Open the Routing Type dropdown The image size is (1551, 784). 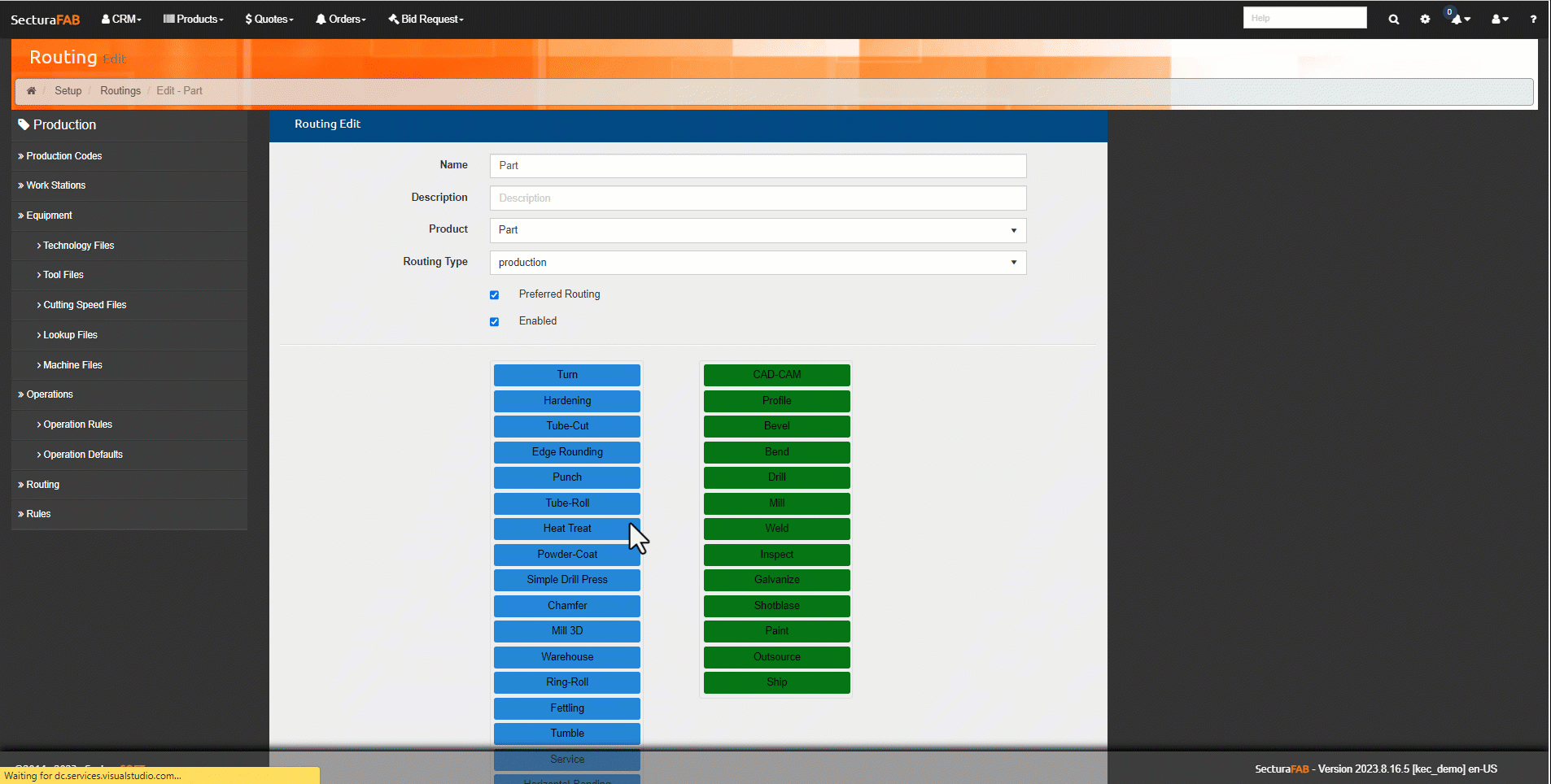757,263
